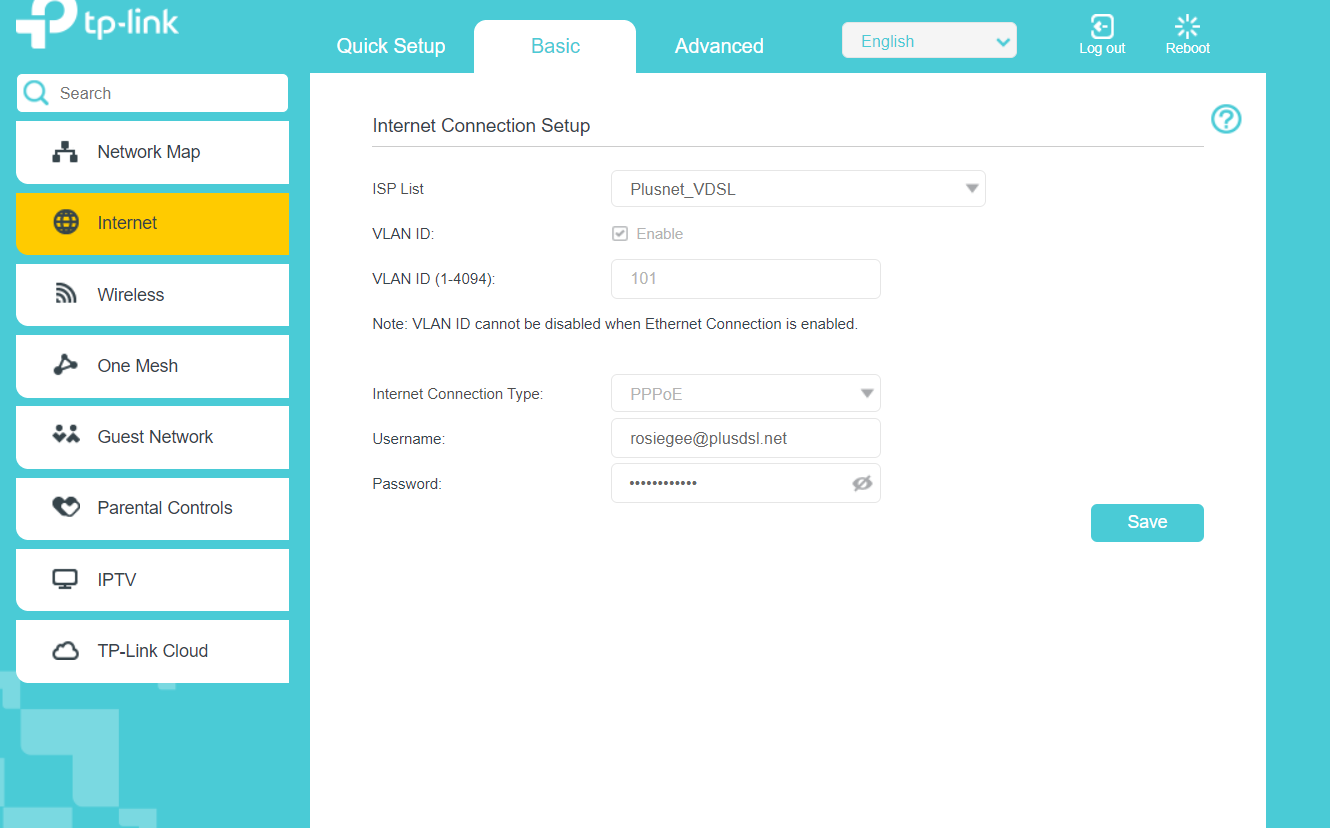Screen dimensions: 1330x828
Task: Click the Guest Network people icon
Action: coord(65,436)
